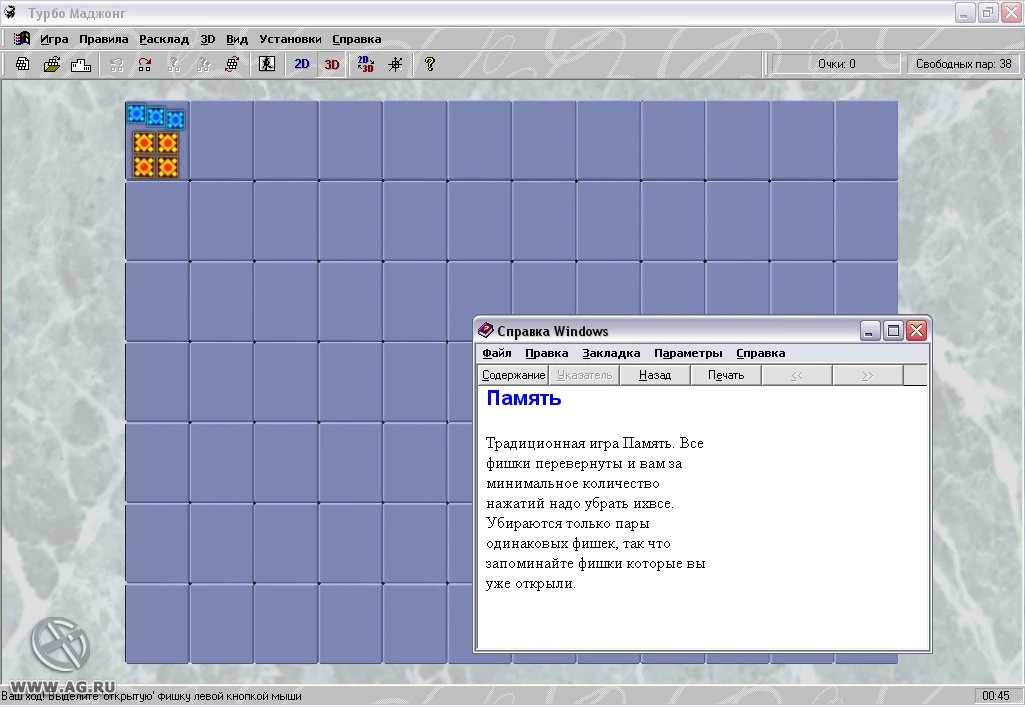
Task: Open Файл menu in help window
Action: pos(497,353)
